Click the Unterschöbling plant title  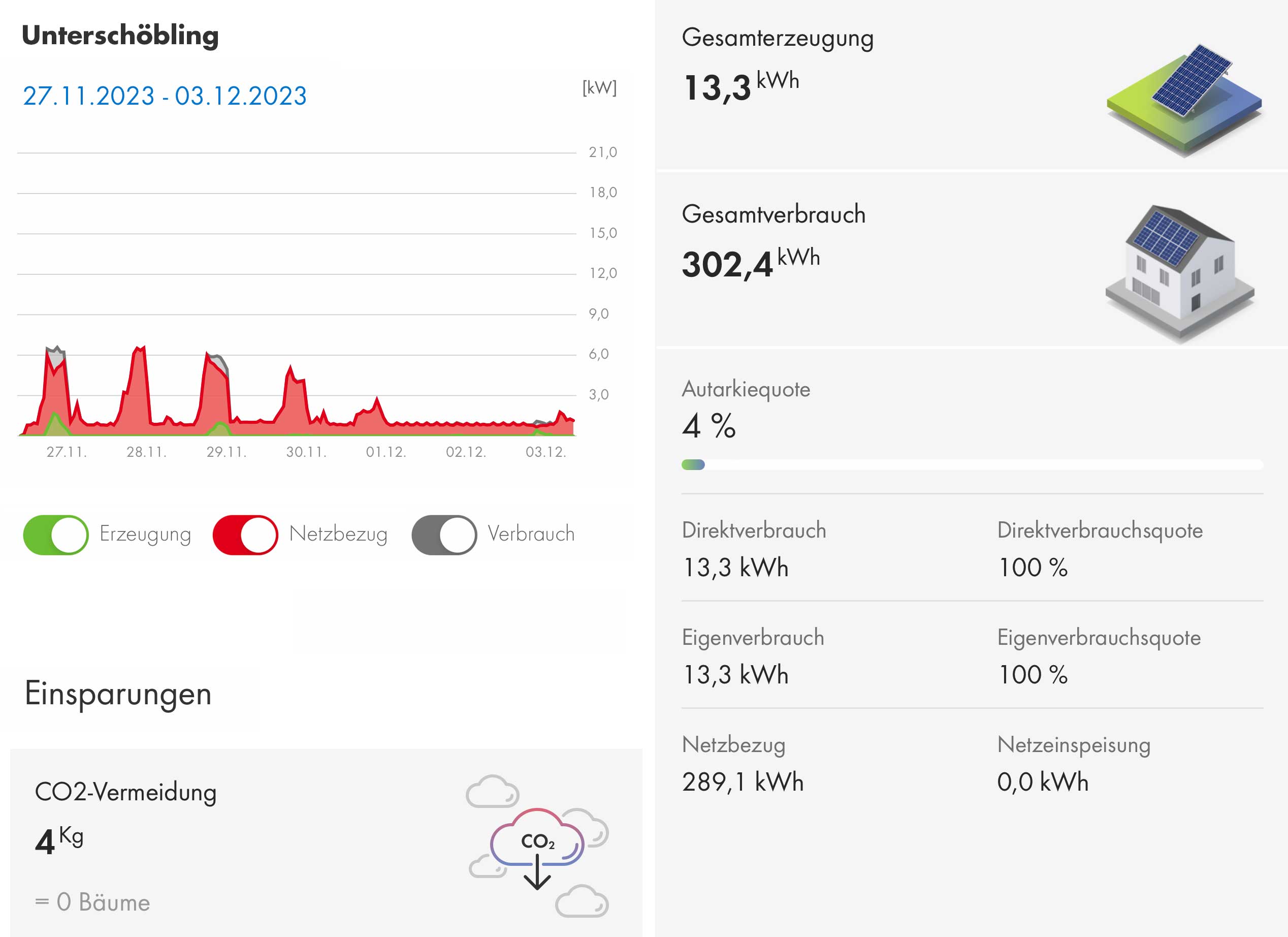[x=120, y=36]
